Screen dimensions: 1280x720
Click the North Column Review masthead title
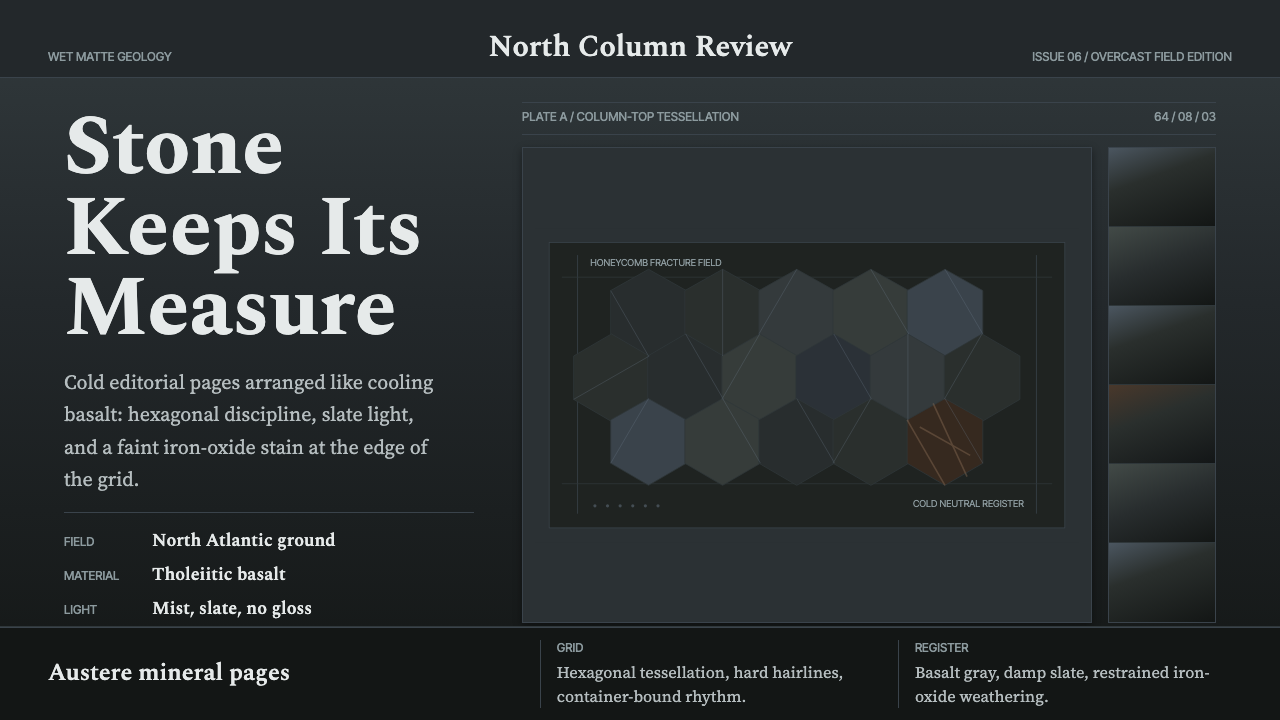pyautogui.click(x=640, y=46)
